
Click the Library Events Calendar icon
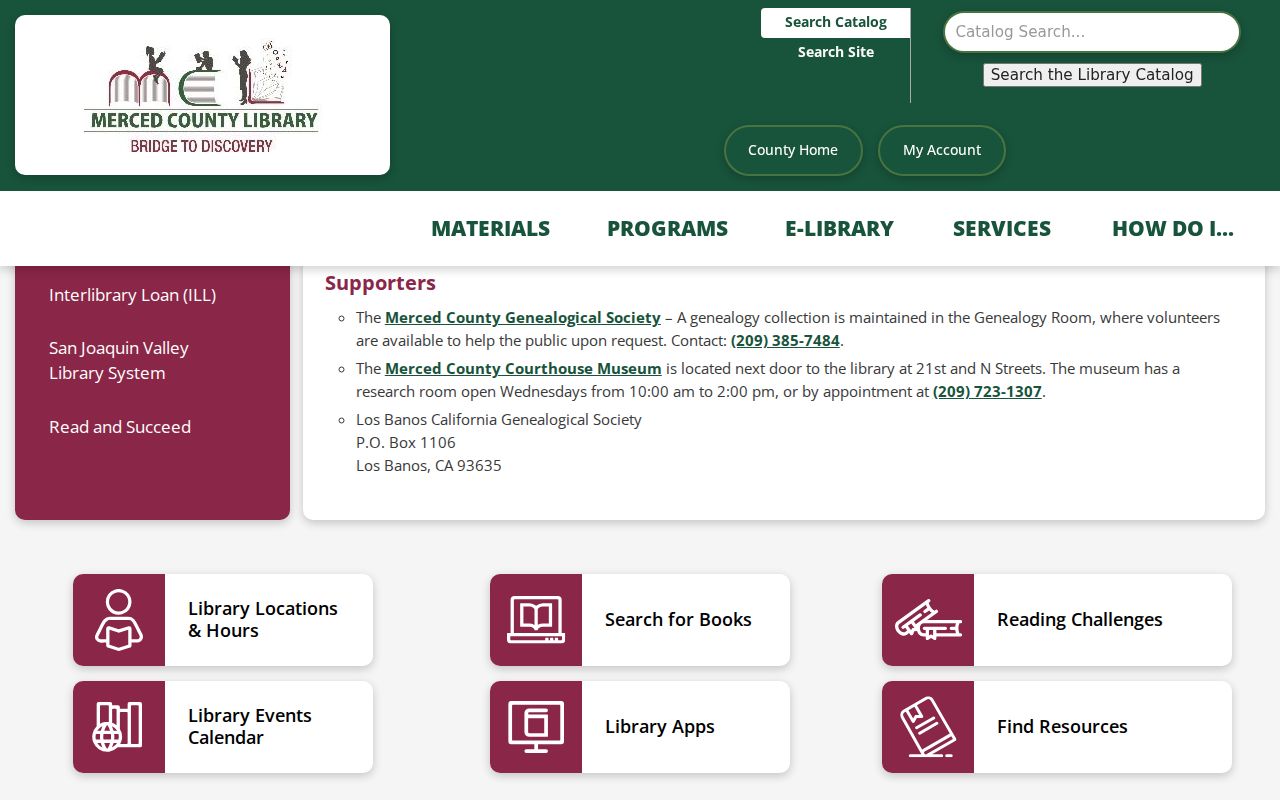[119, 727]
